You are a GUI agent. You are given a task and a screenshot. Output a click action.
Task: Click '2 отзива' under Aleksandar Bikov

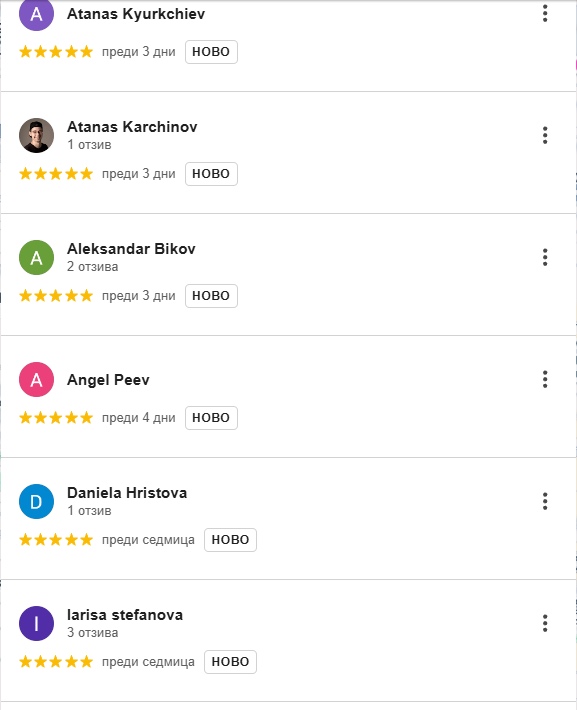[x=92, y=267]
